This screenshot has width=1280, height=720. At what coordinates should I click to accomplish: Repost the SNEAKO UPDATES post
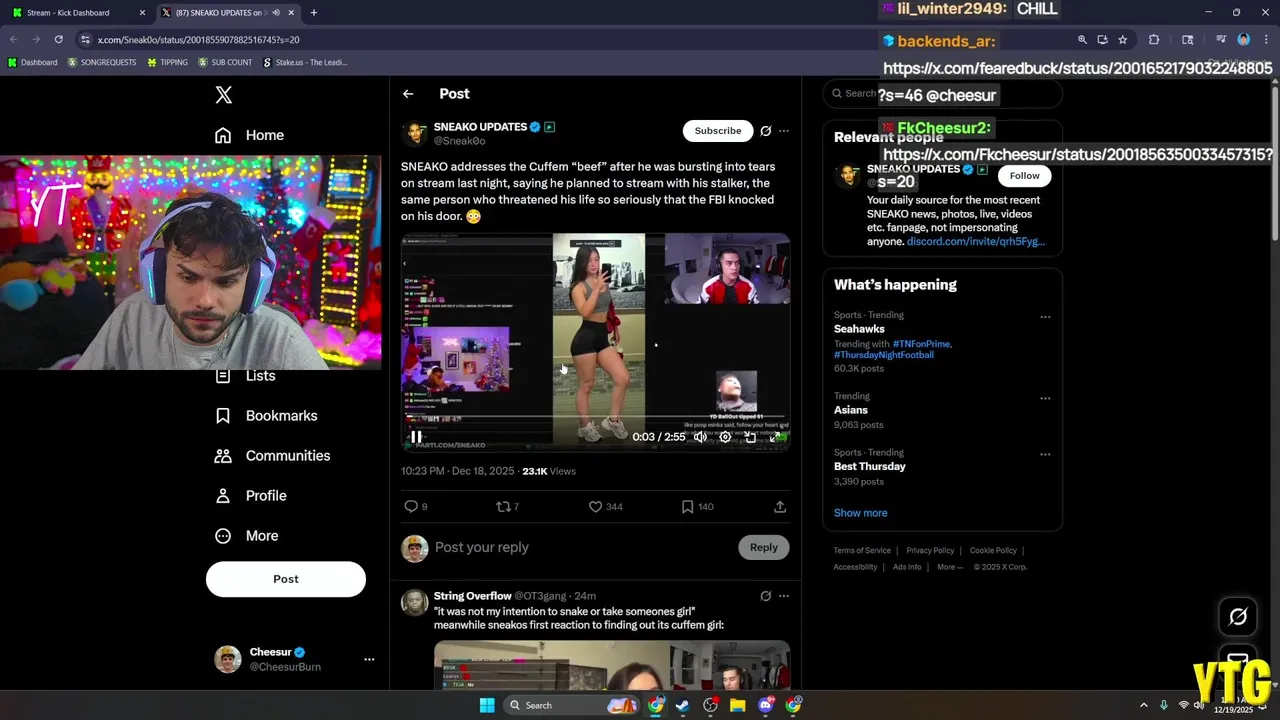pyautogui.click(x=504, y=507)
